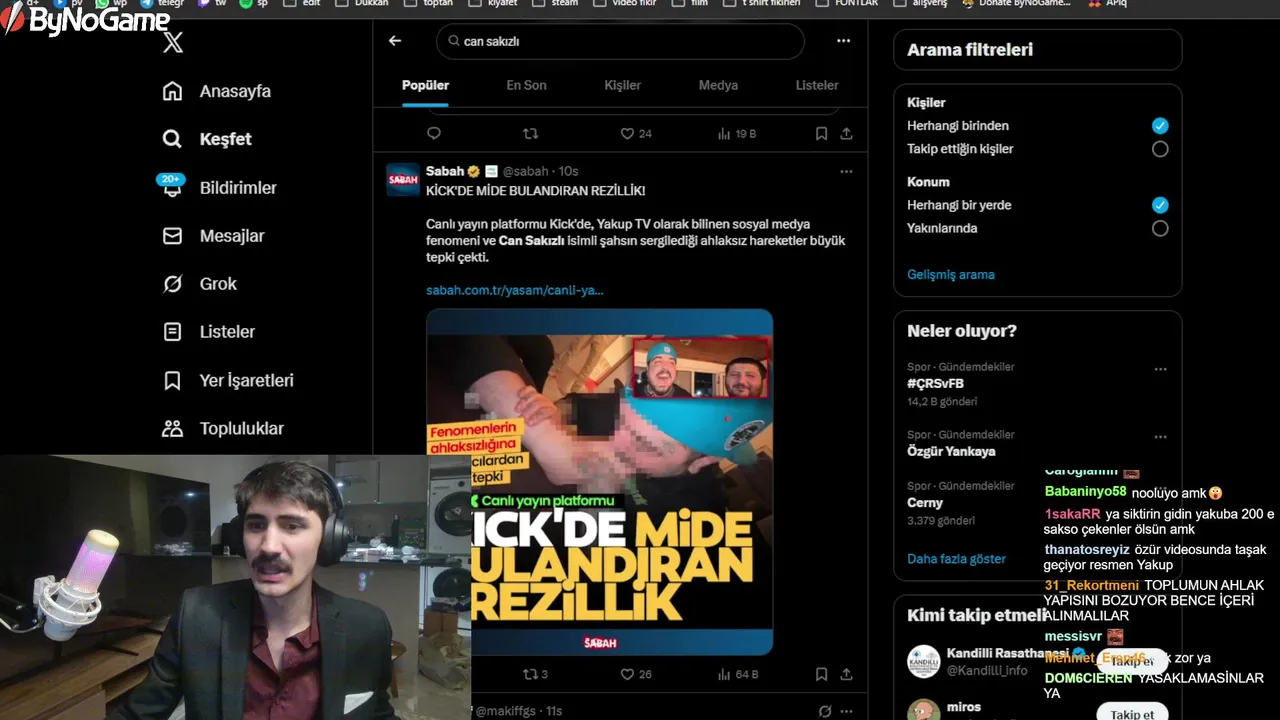
Task: Open #ÇRSvFB trend more options
Action: 1160,369
